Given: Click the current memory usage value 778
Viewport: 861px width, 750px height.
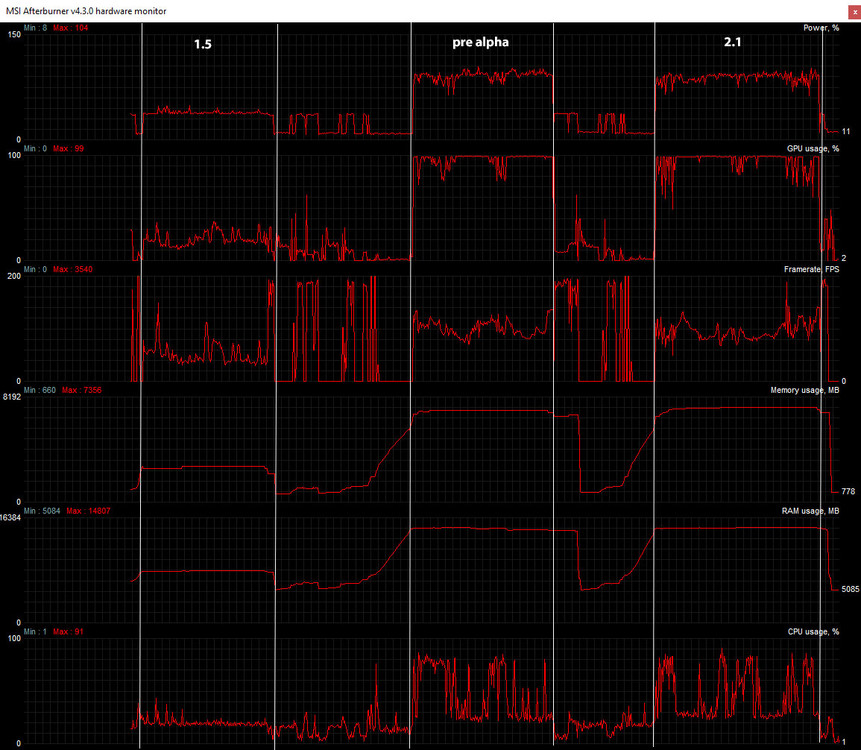Looking at the screenshot, I should [x=848, y=491].
